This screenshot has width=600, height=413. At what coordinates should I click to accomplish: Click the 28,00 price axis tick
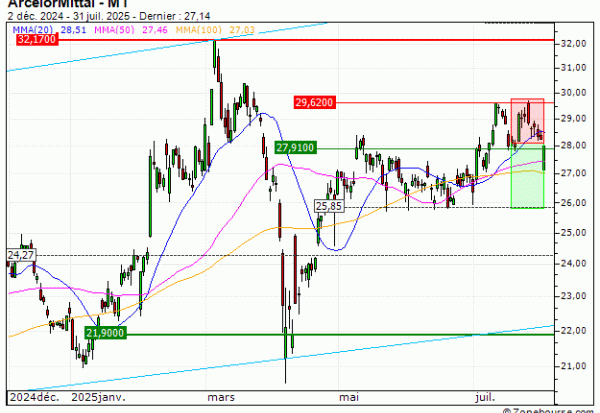coord(573,145)
